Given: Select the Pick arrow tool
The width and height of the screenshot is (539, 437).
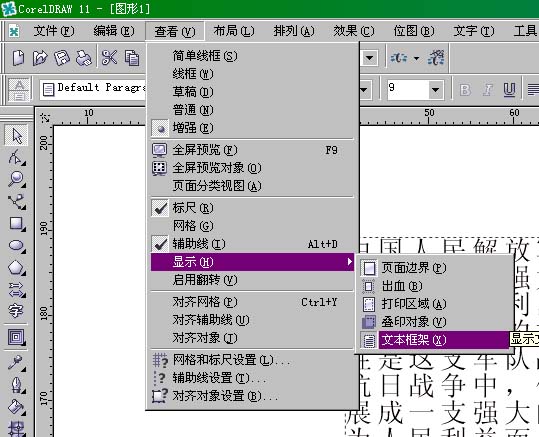Looking at the screenshot, I should coord(16,135).
